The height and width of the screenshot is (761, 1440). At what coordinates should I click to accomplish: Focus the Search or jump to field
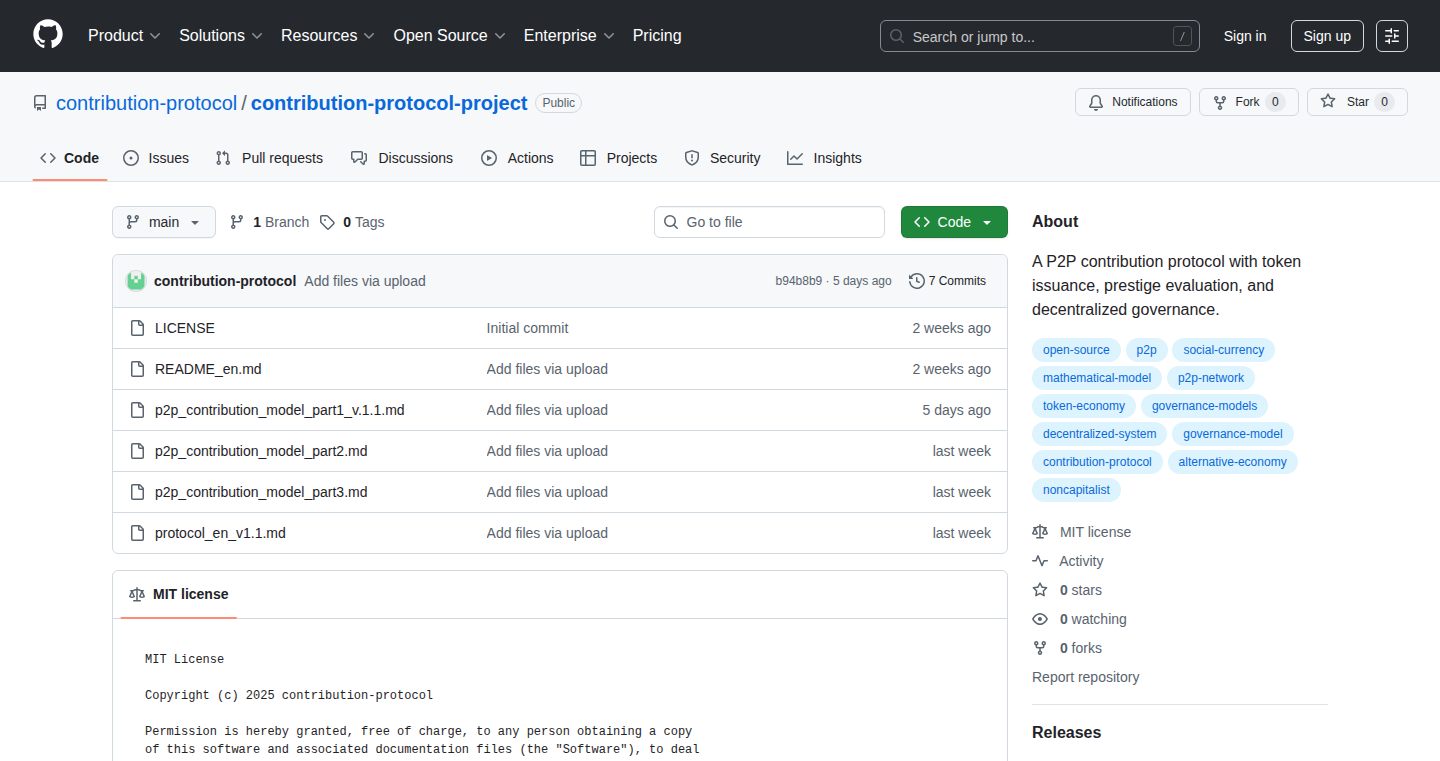pos(1040,36)
